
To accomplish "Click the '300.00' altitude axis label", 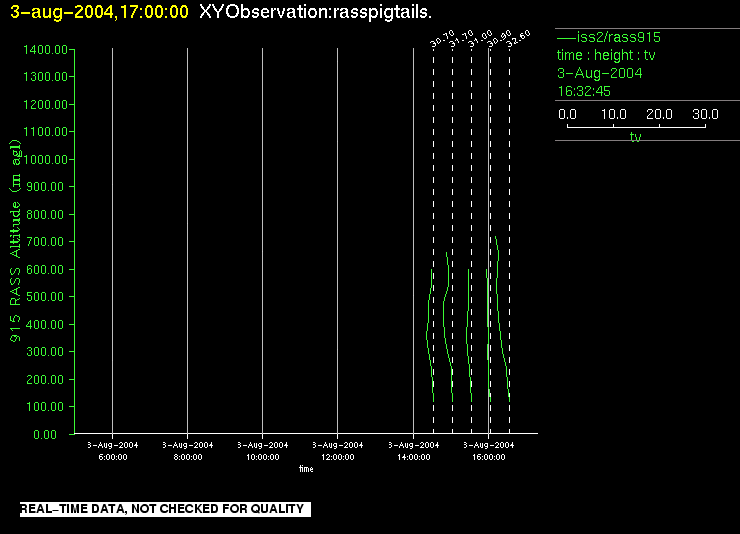I will [x=45, y=351].
